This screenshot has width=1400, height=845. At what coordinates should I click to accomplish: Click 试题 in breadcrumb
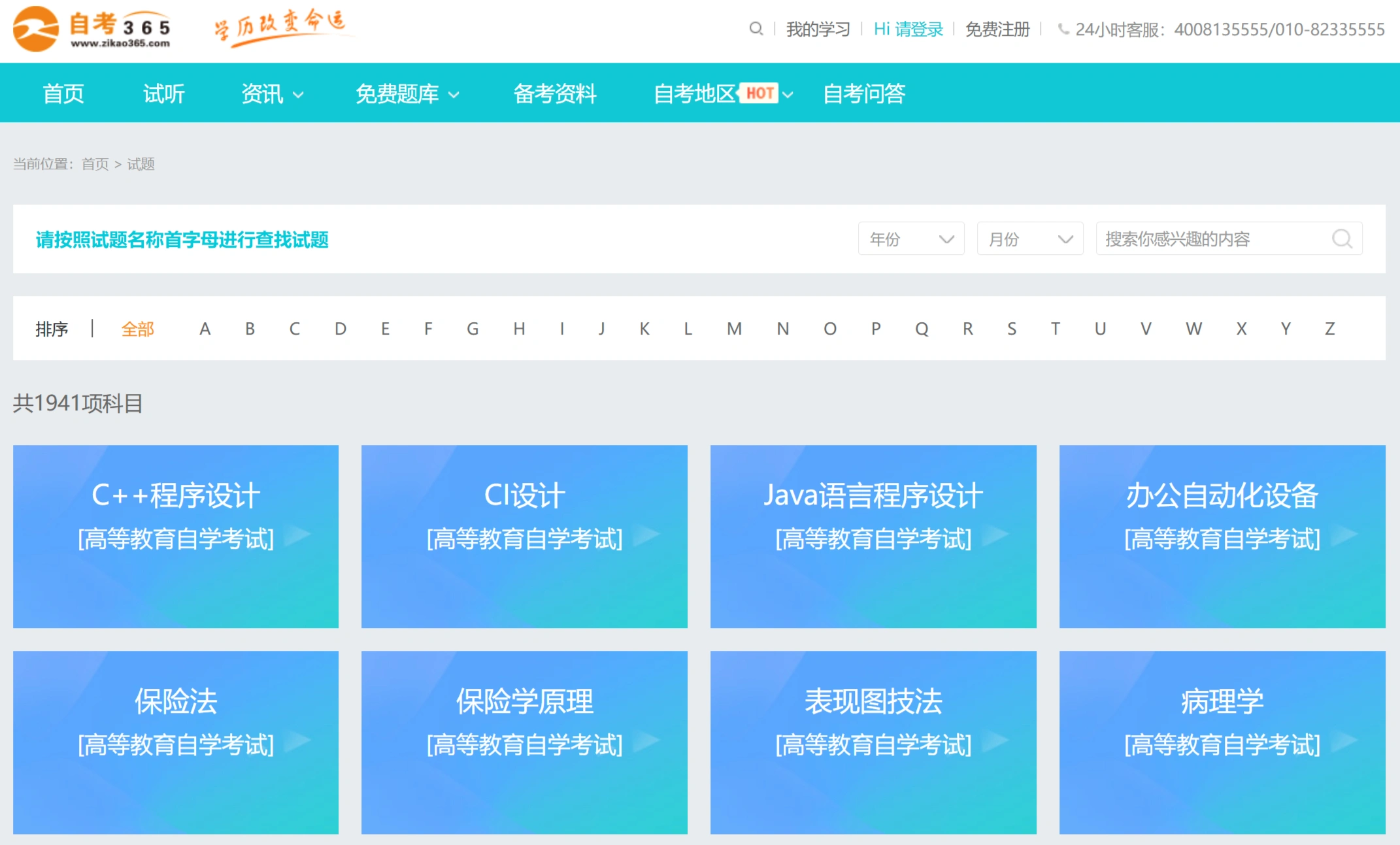pos(141,164)
